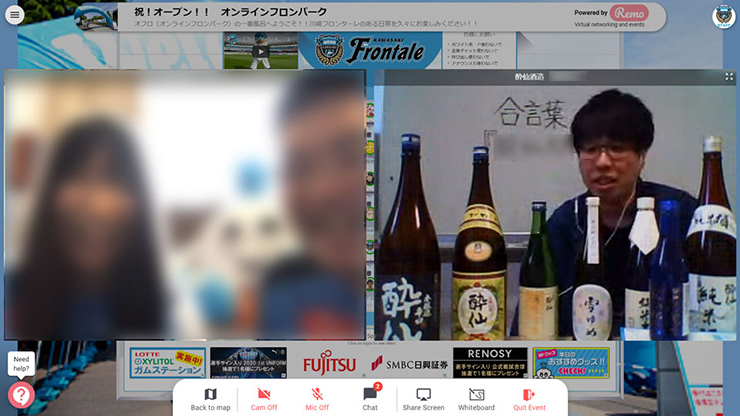This screenshot has width=740, height=416.
Task: Click the SMBC Nikko Securities logo
Action: (410, 364)
